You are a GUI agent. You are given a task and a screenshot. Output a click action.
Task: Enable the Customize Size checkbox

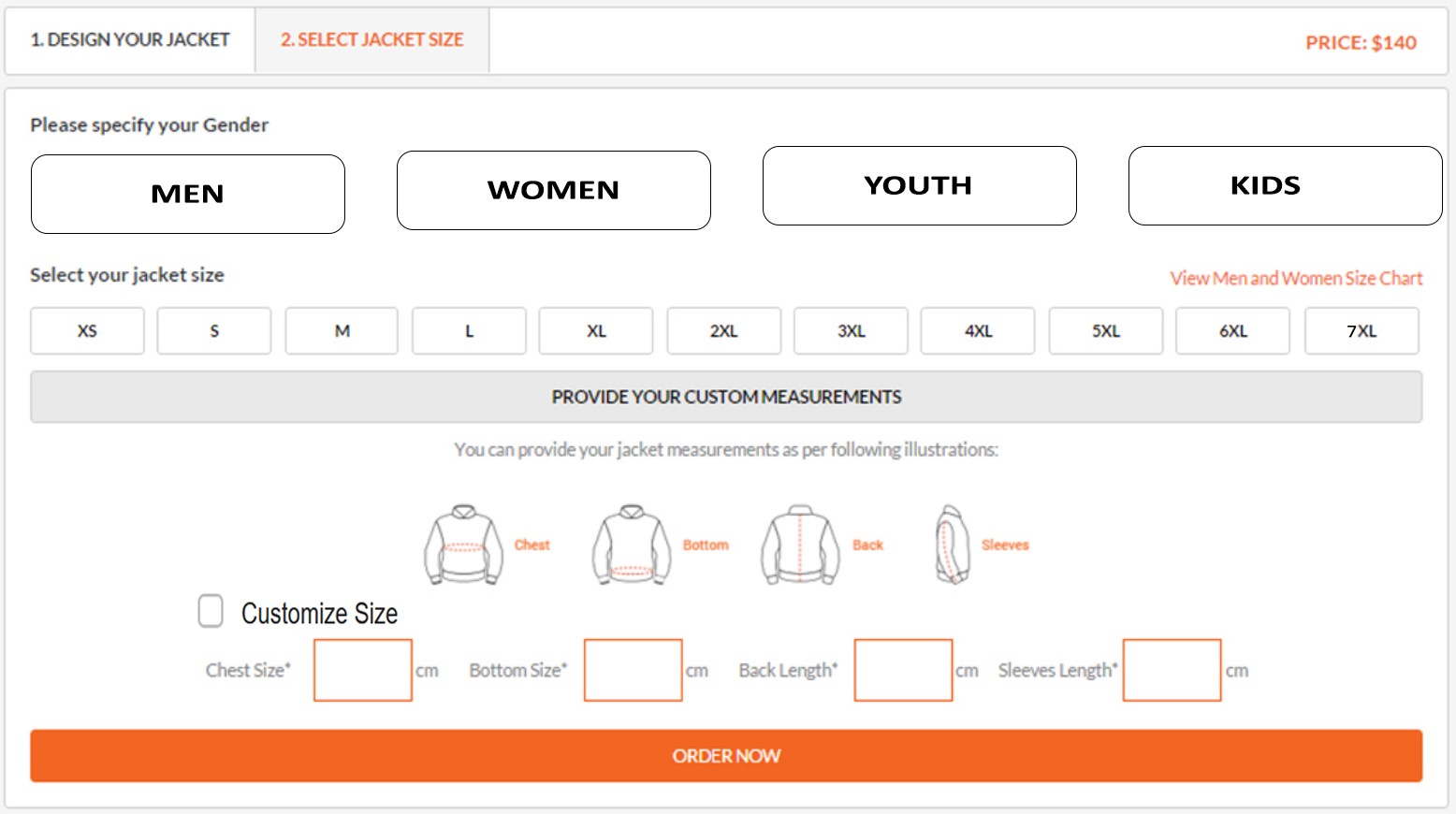pyautogui.click(x=210, y=611)
